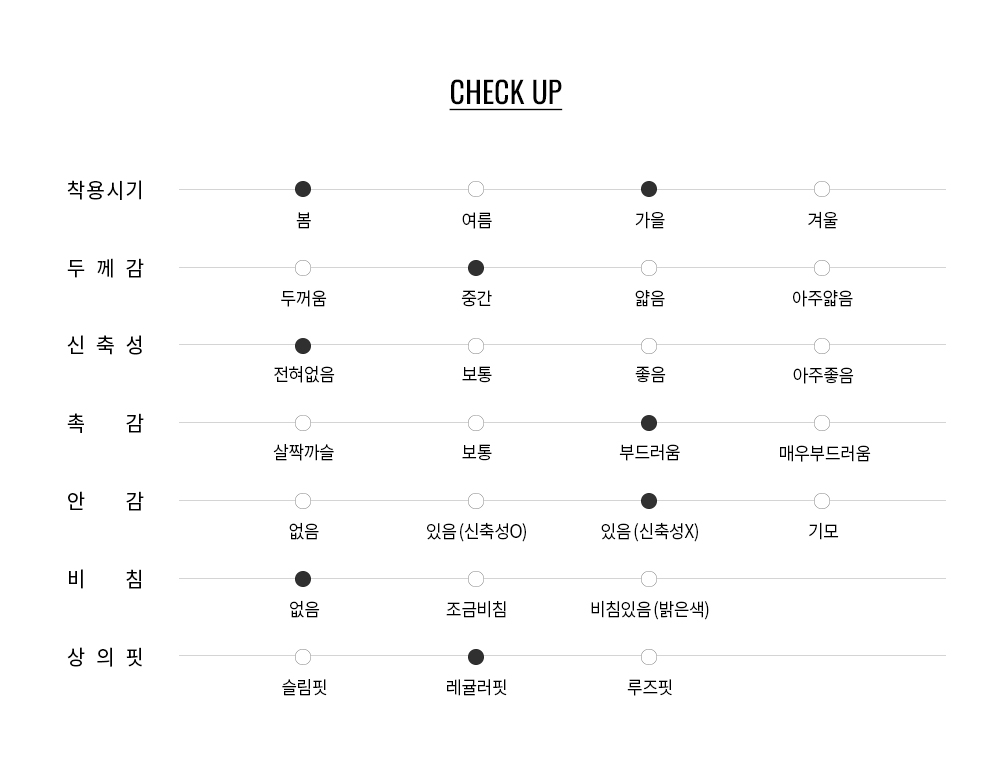Choose 중간 thickness radio dot
The image size is (1000, 777).
pyautogui.click(x=476, y=268)
